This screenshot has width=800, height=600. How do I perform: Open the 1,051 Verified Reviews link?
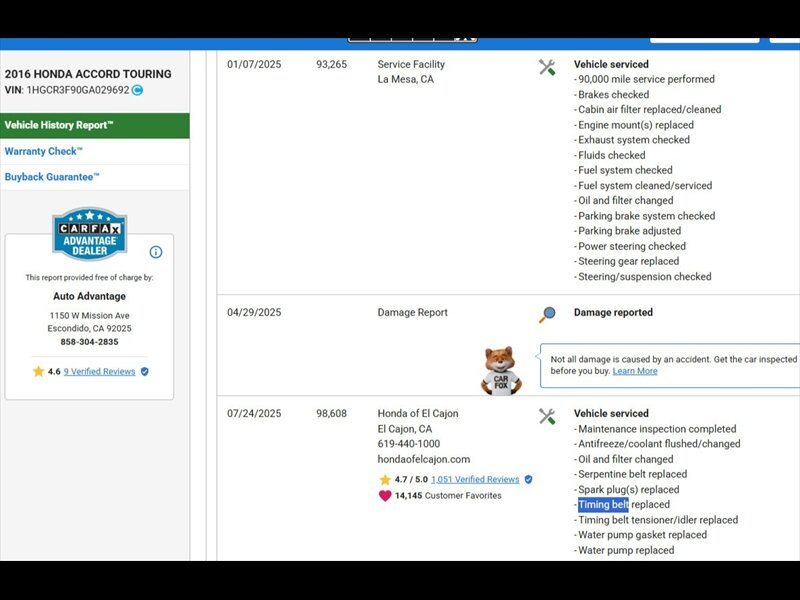(x=475, y=480)
